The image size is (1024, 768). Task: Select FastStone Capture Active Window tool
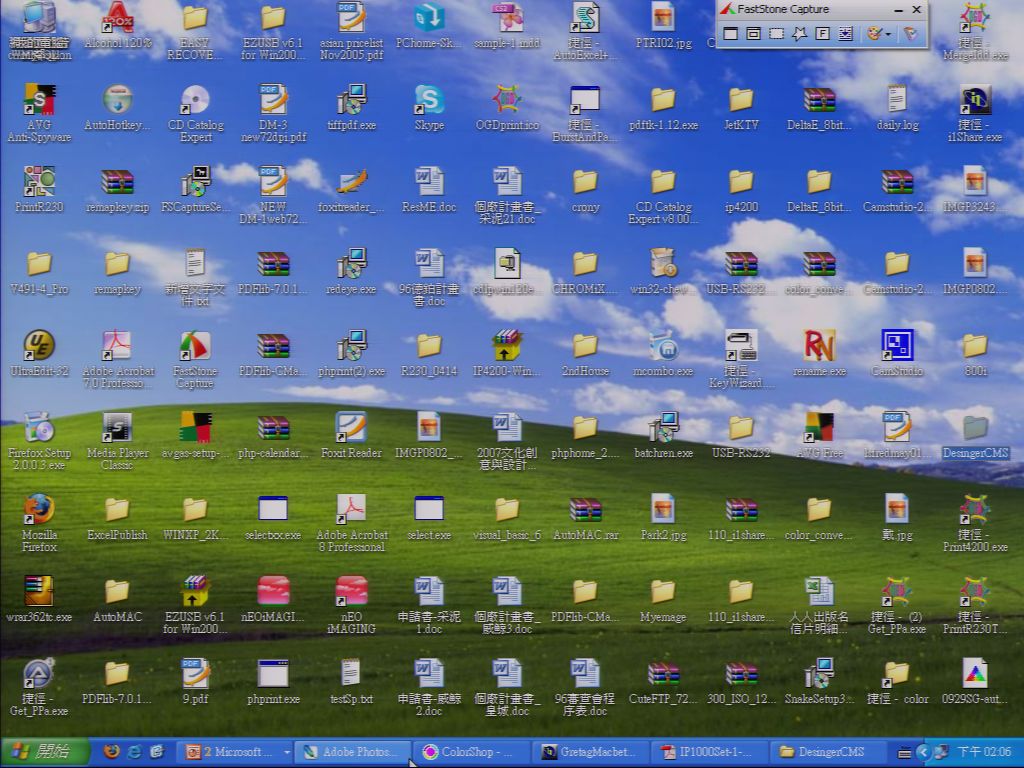[x=730, y=33]
